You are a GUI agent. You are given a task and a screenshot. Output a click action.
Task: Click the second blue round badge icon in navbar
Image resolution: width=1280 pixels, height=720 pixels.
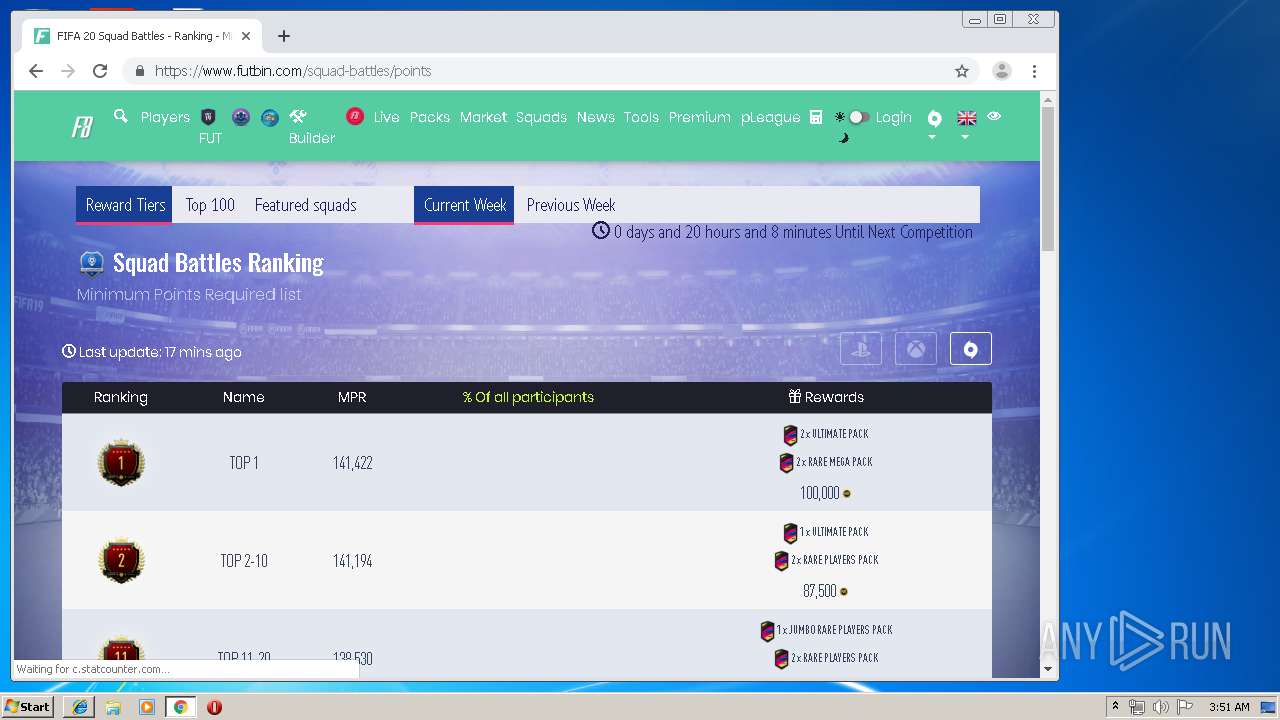pos(270,117)
